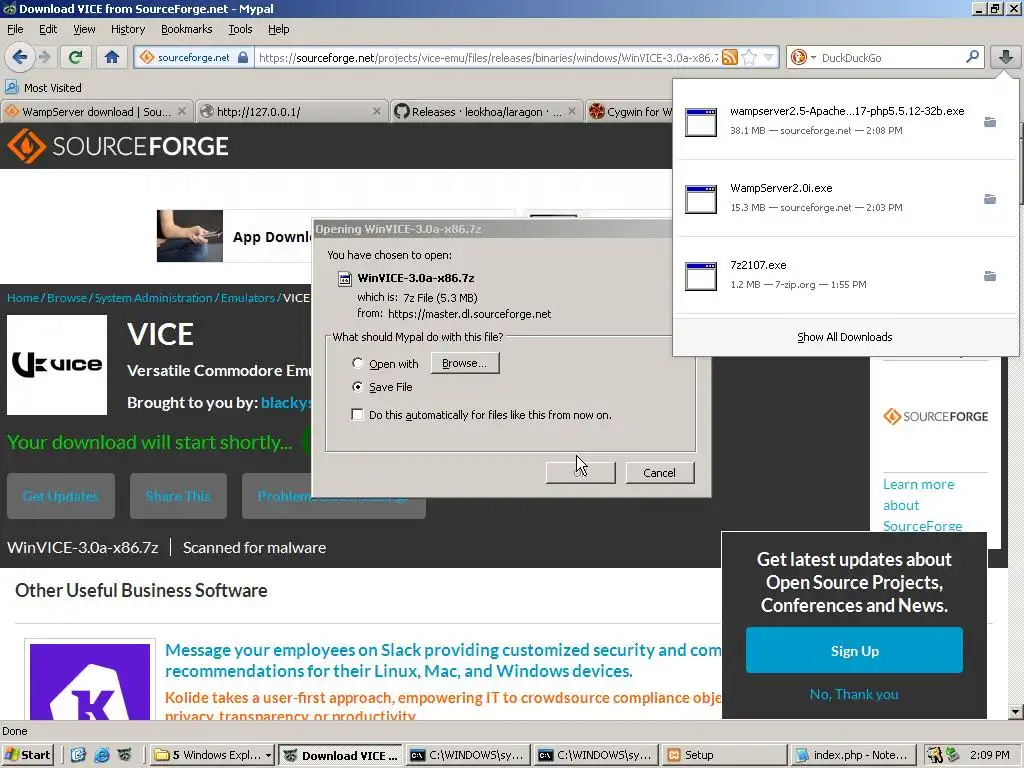The height and width of the screenshot is (768, 1024).
Task: Close the laragon Releases tab
Action: [572, 112]
